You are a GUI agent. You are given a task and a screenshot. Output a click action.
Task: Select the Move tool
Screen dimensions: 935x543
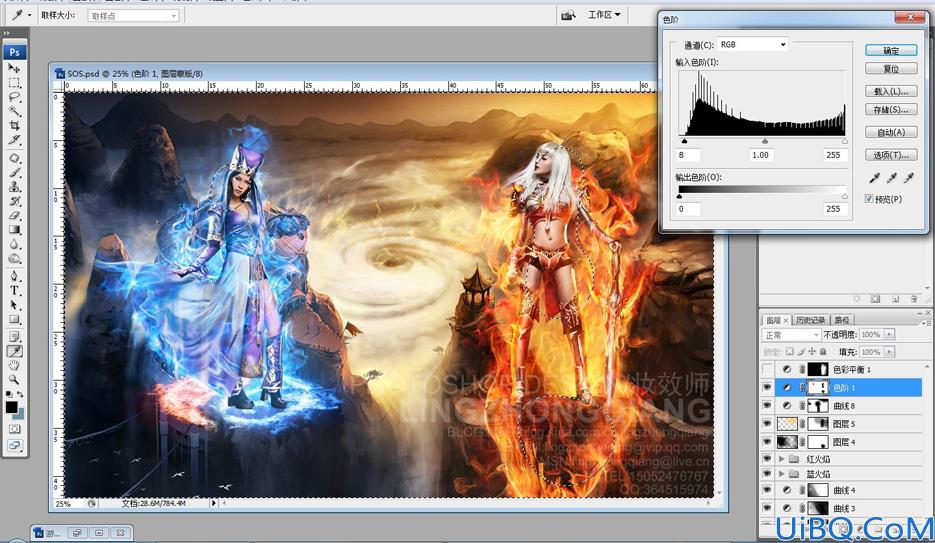click(14, 69)
